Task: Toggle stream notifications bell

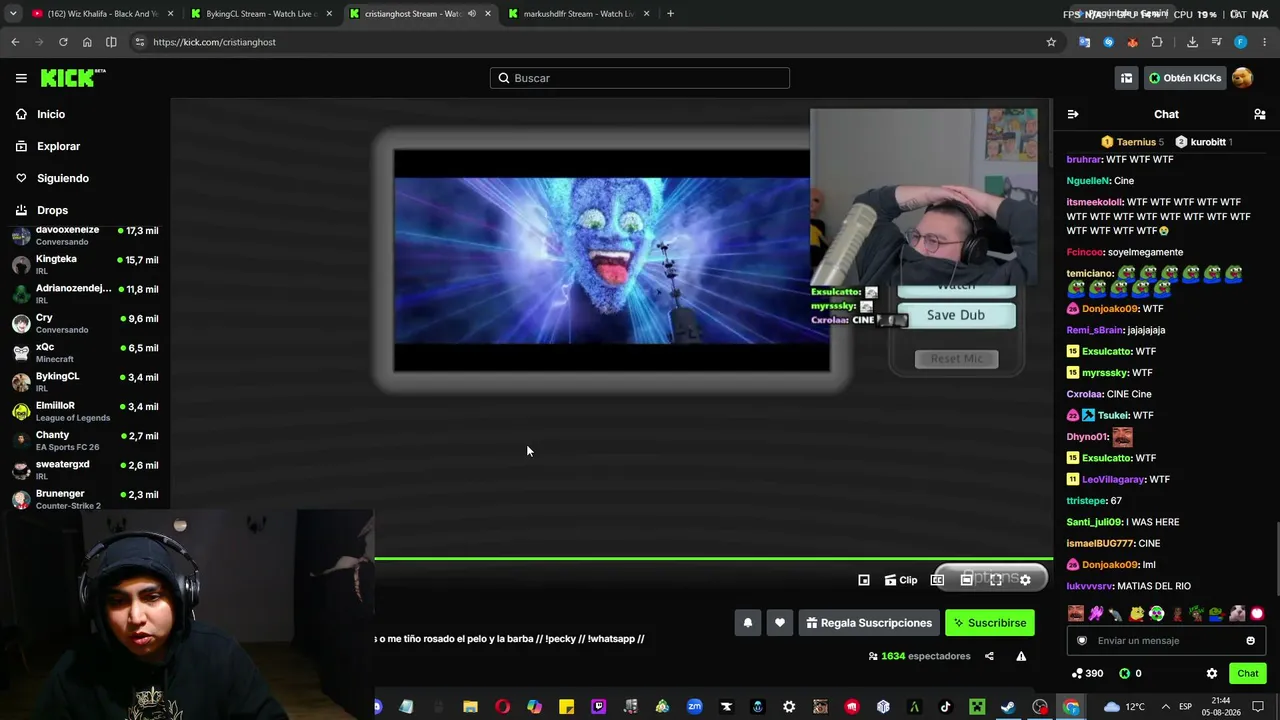Action: click(x=747, y=623)
